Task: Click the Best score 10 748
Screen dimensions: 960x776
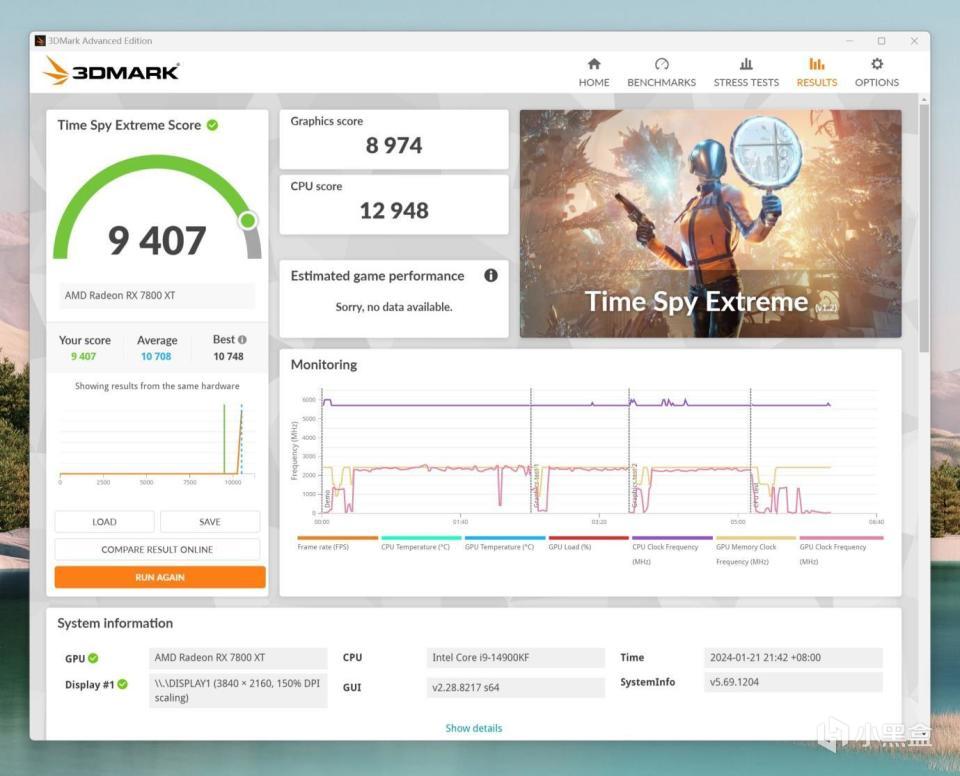Action: 228,356
